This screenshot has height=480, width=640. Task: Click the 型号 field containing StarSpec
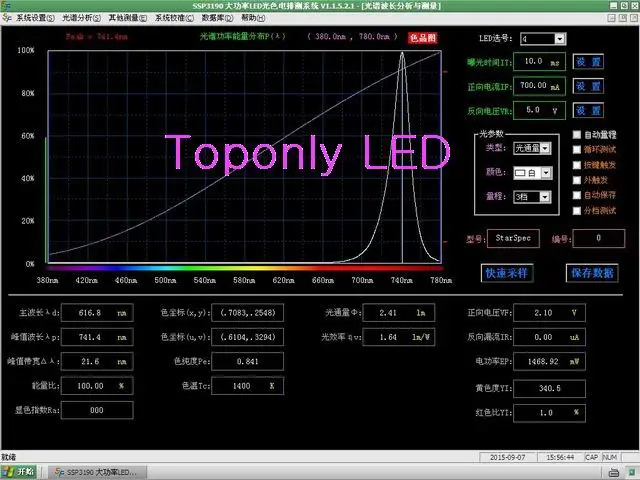513,238
